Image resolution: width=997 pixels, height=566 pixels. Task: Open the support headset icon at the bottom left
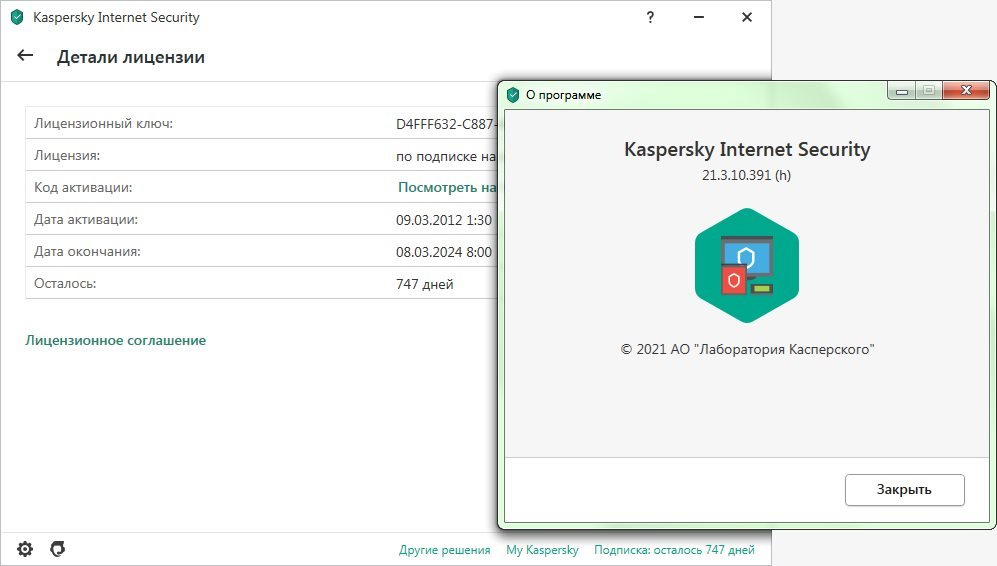click(x=58, y=548)
